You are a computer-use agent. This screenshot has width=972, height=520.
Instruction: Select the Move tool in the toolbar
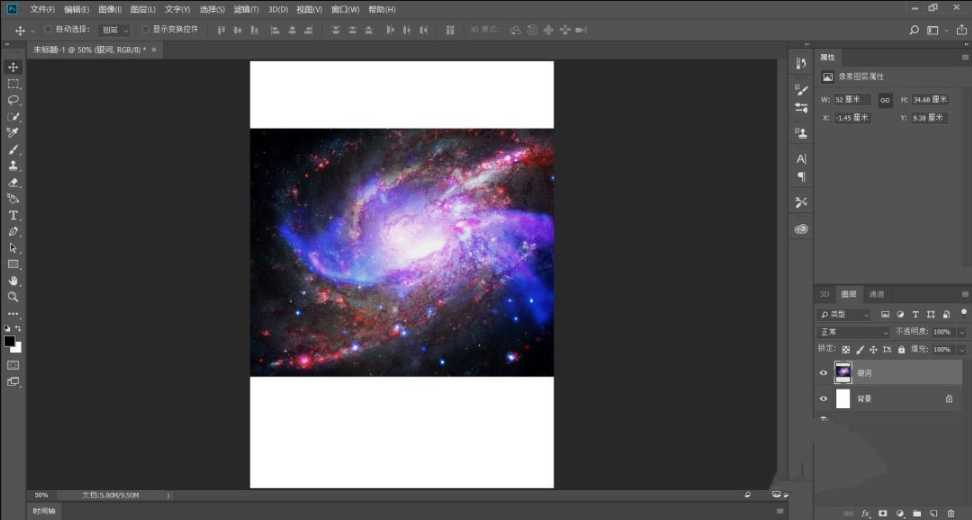click(x=14, y=67)
